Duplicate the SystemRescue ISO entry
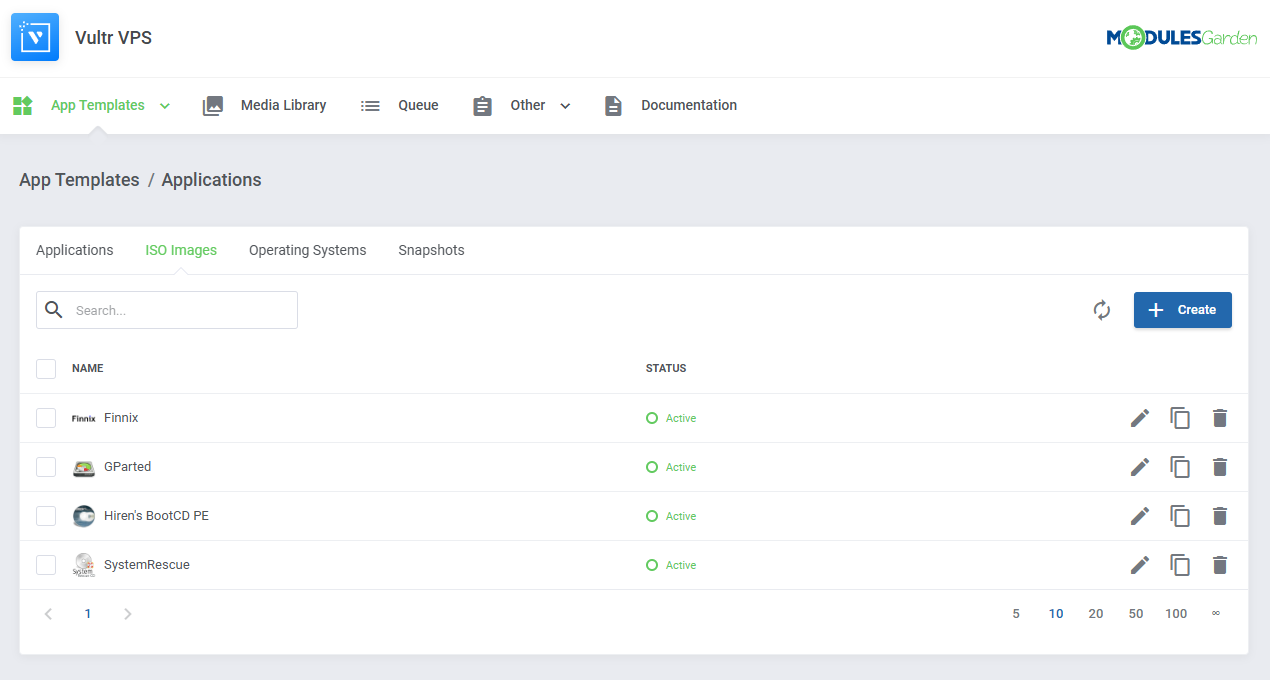This screenshot has height=680, width=1270. [x=1180, y=565]
